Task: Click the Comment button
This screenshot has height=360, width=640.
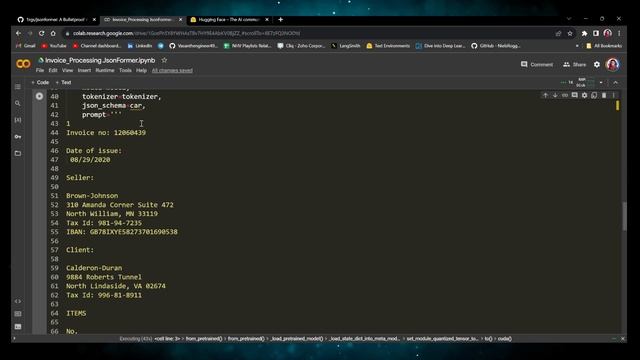Action: pos(537,64)
